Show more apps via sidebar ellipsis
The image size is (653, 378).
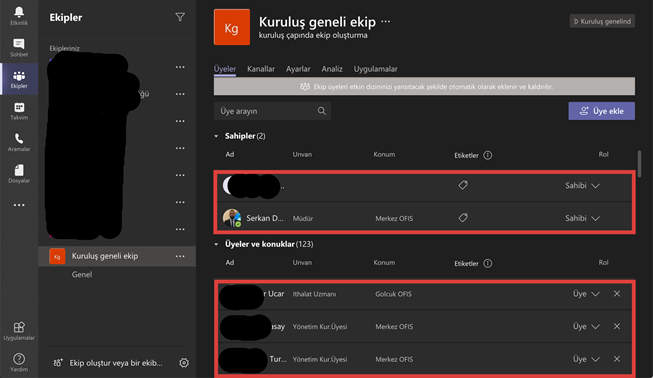click(19, 205)
